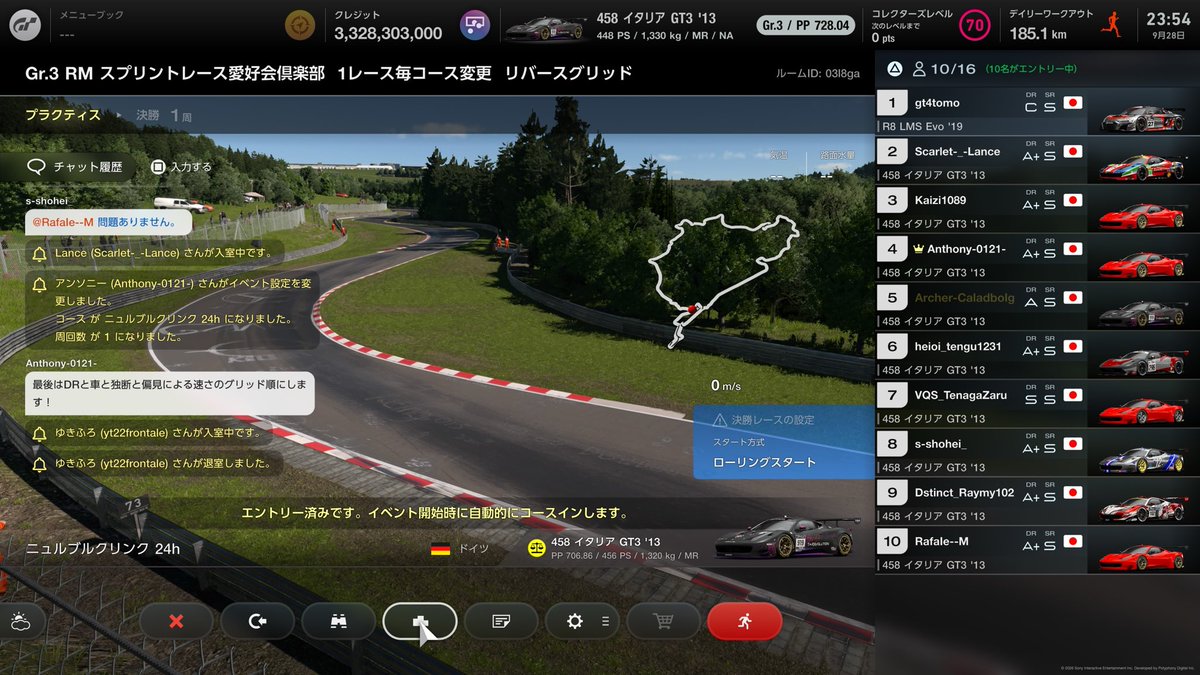Select player Kaizi1089 in entry list
1200x675 pixels.
tap(1037, 210)
